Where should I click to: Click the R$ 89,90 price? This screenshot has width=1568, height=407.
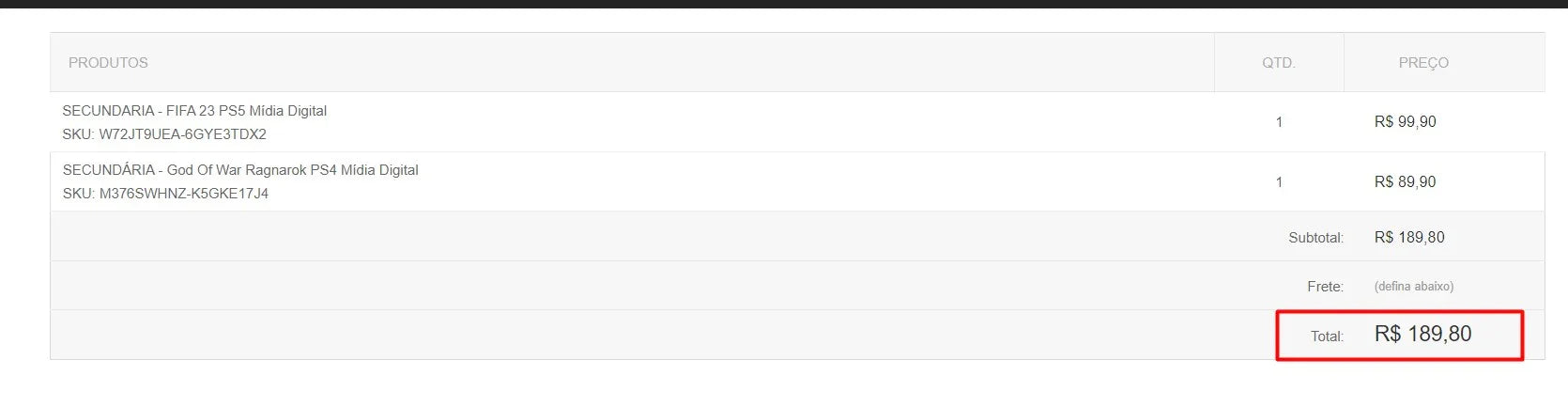(x=1405, y=182)
